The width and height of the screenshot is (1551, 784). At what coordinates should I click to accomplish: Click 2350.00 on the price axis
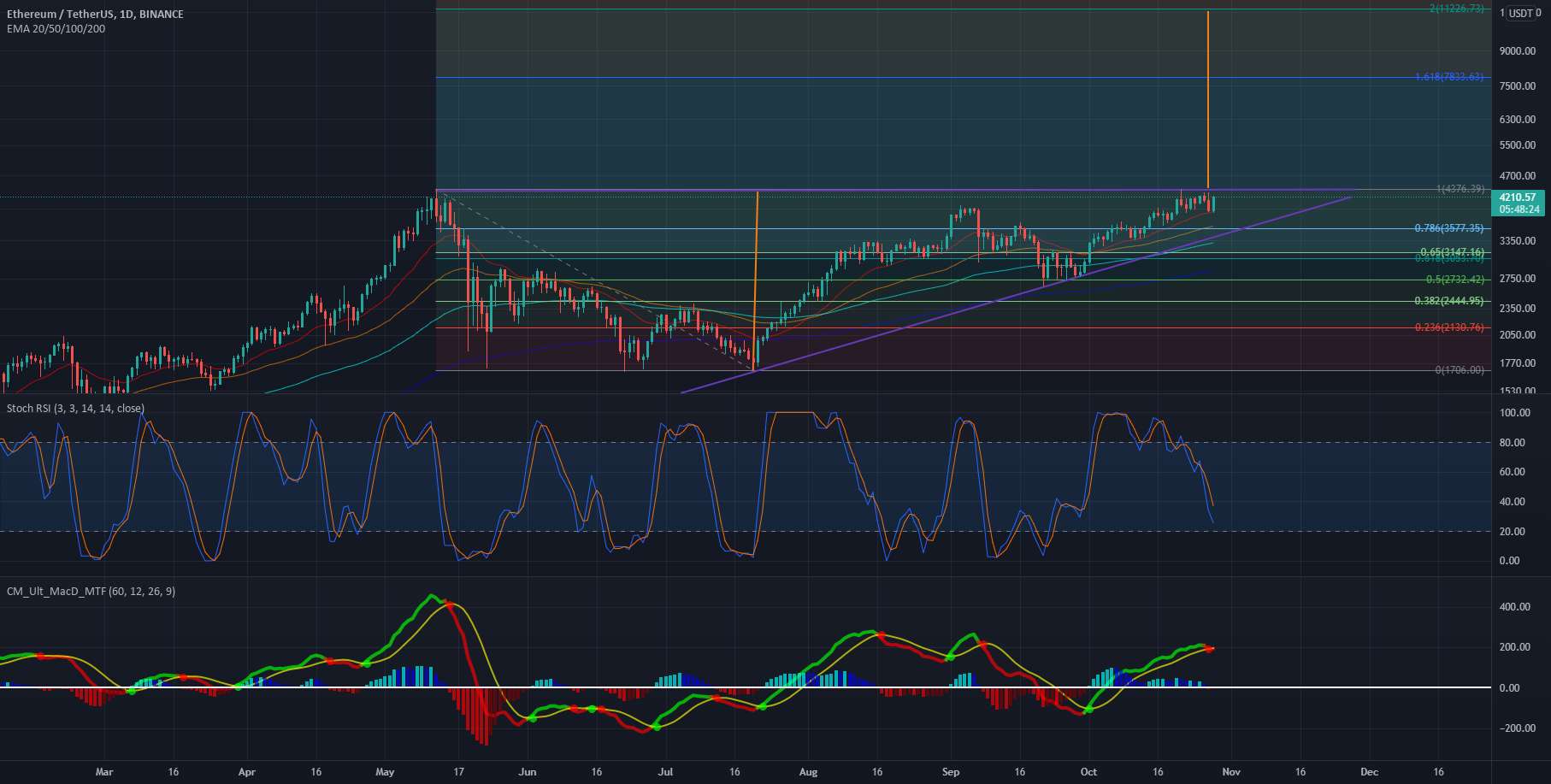coord(1518,309)
